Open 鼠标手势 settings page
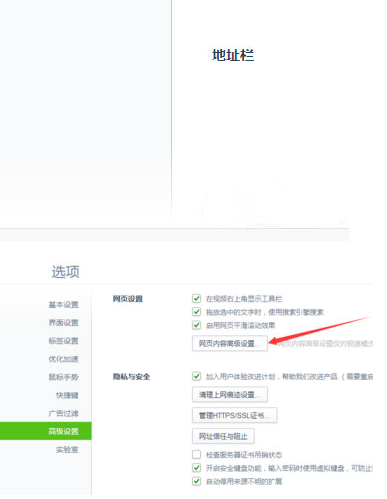Viewport: 387px width, 499px height. pos(63,377)
